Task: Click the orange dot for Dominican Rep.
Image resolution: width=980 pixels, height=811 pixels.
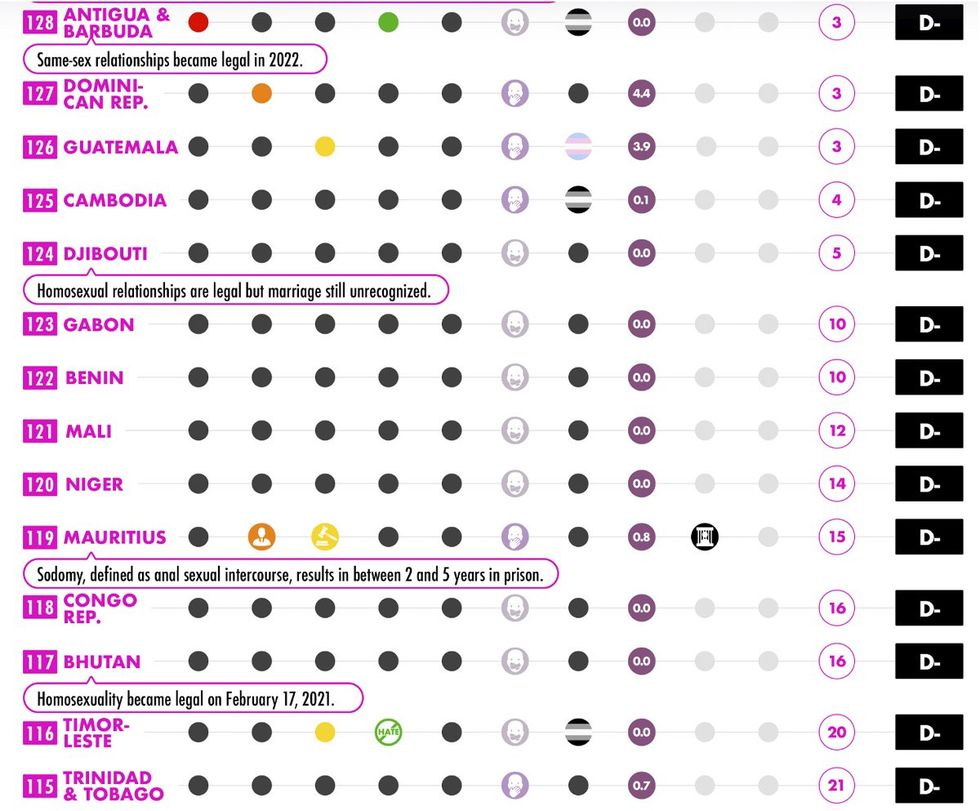Action: tap(262, 94)
